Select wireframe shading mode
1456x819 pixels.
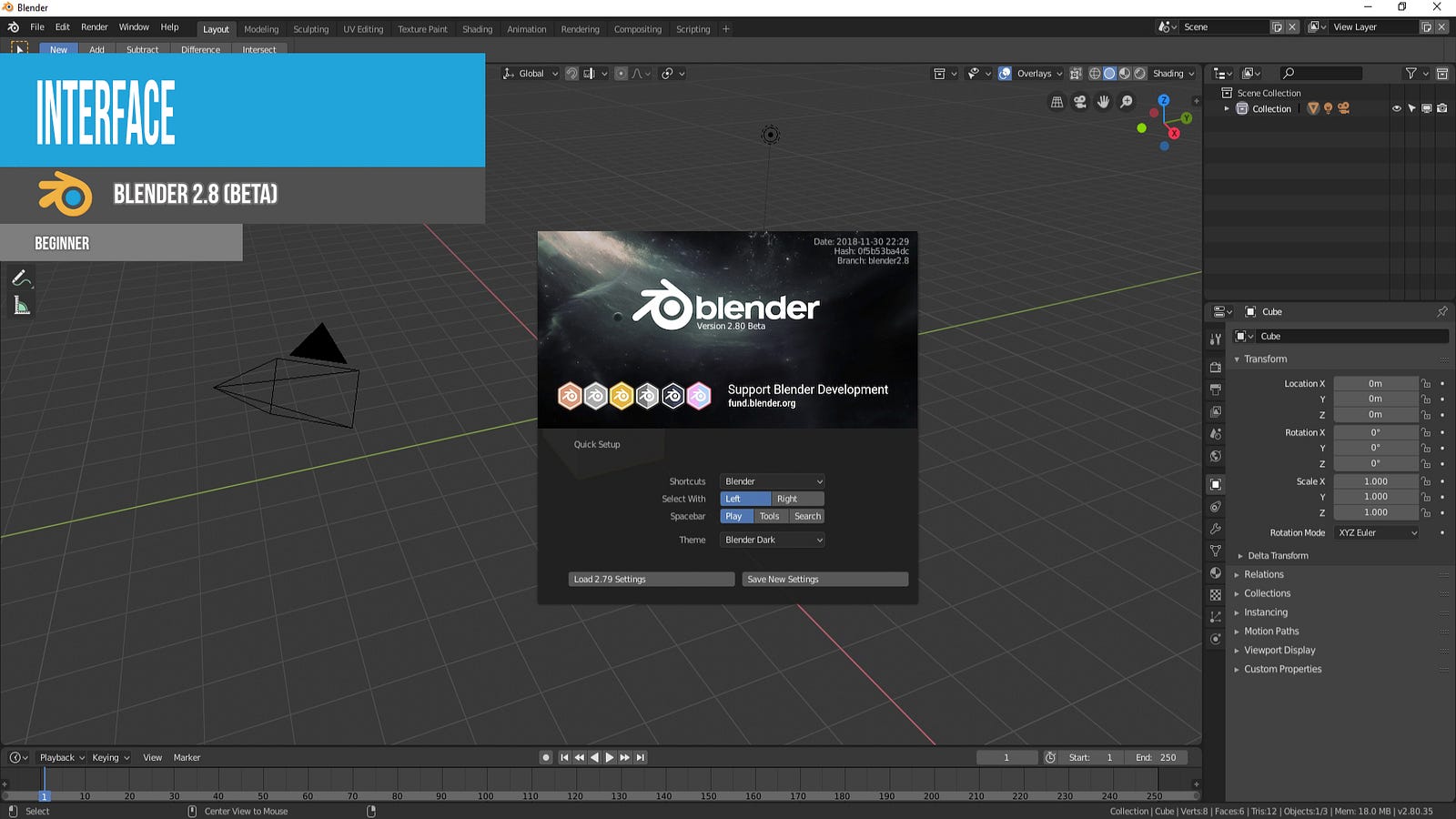[1095, 74]
